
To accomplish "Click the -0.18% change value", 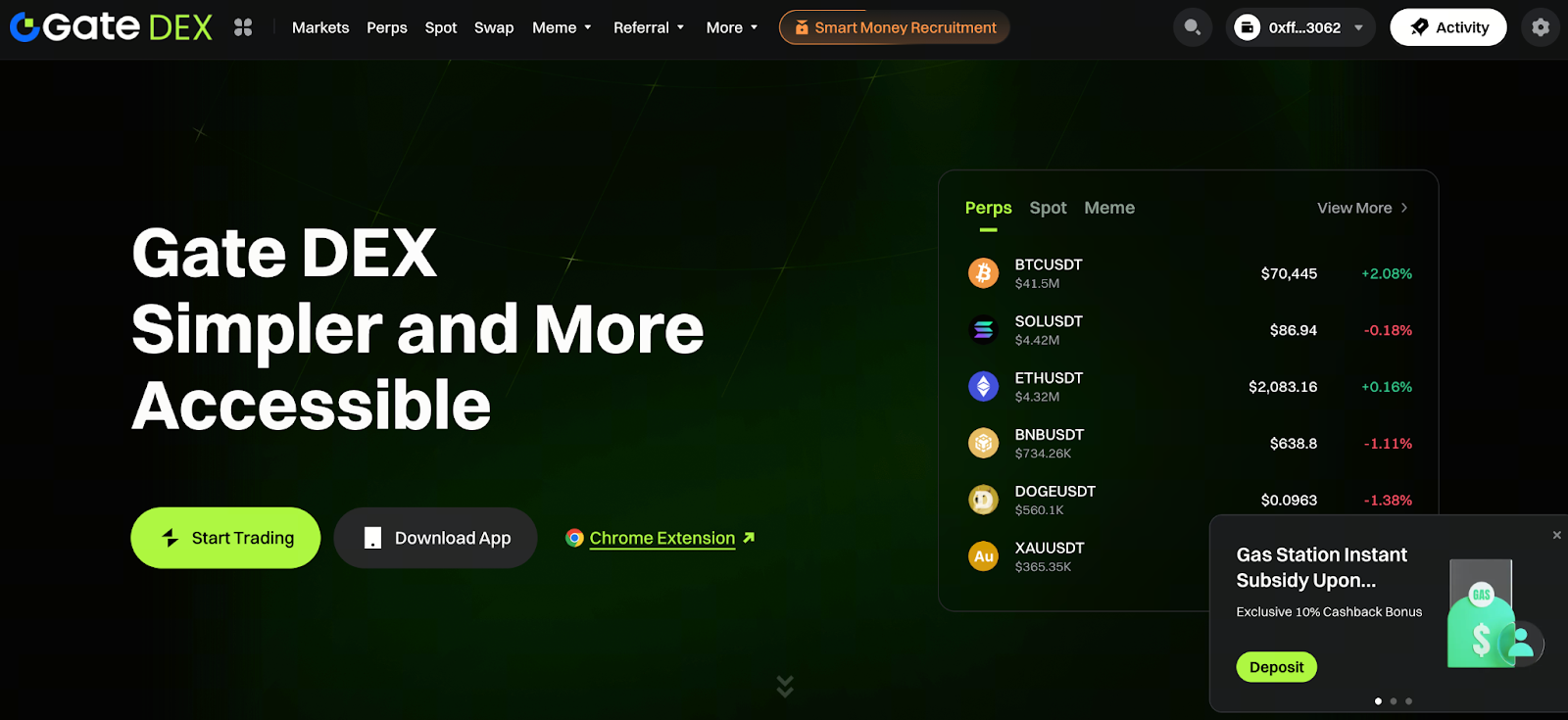I will coord(1388,330).
